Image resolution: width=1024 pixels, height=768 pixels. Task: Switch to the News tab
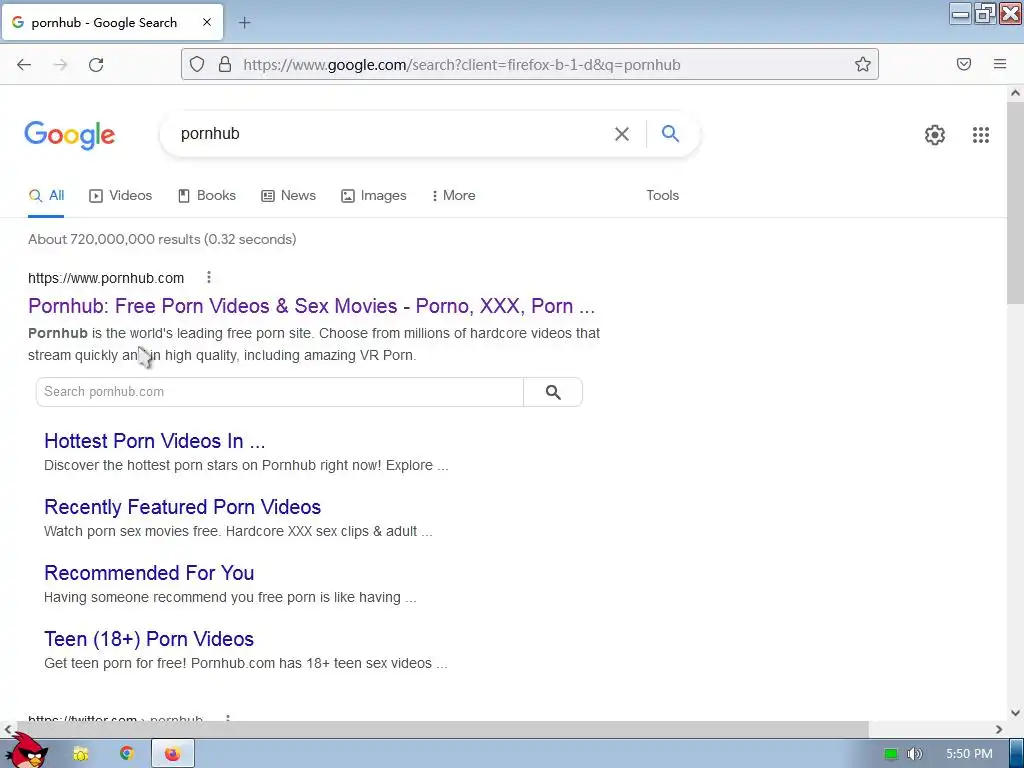pyautogui.click(x=288, y=195)
